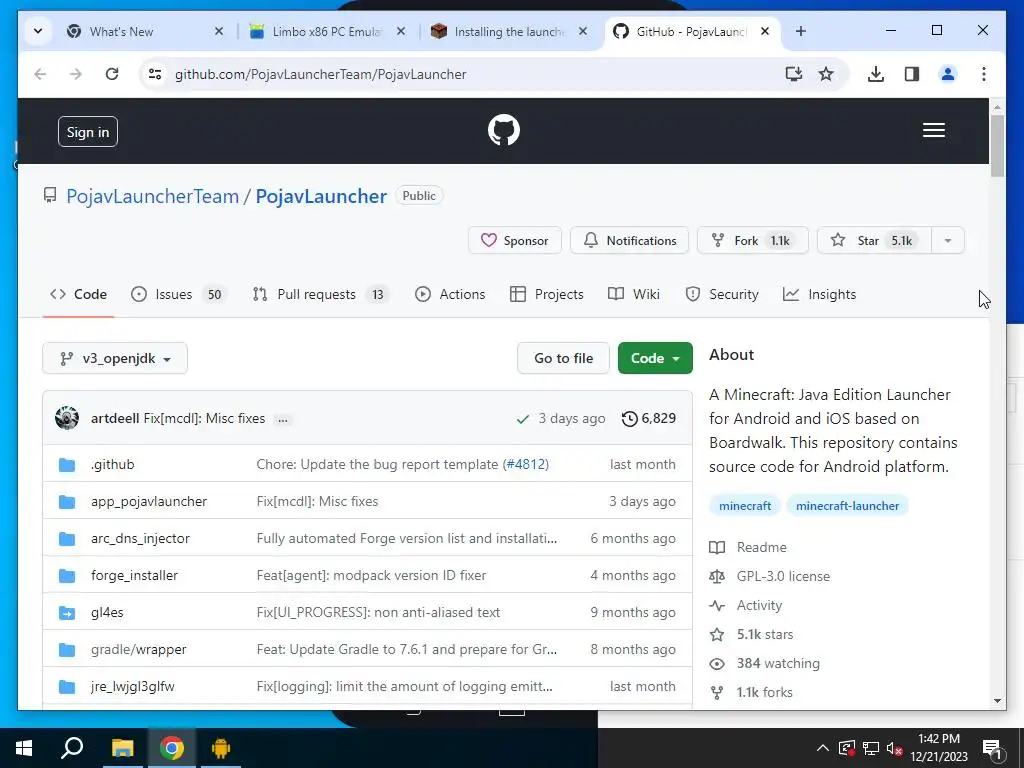The height and width of the screenshot is (768, 1024).
Task: Open the Insights tab
Action: [819, 295]
